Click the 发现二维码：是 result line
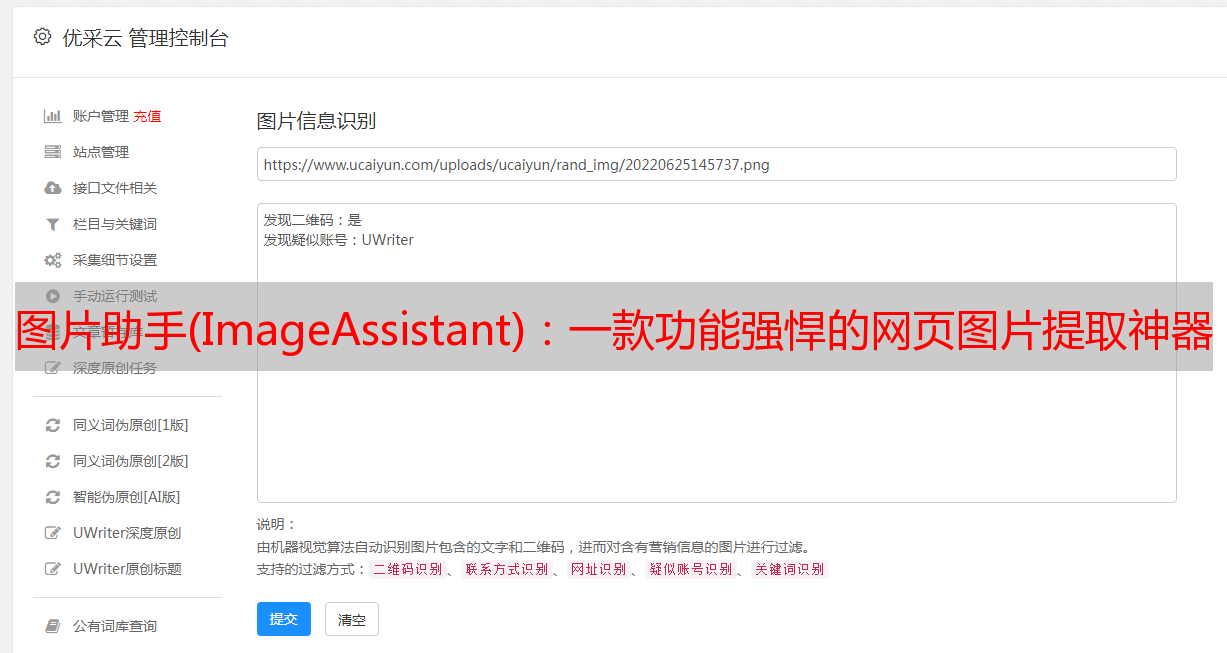The height and width of the screenshot is (653, 1227). click(313, 220)
